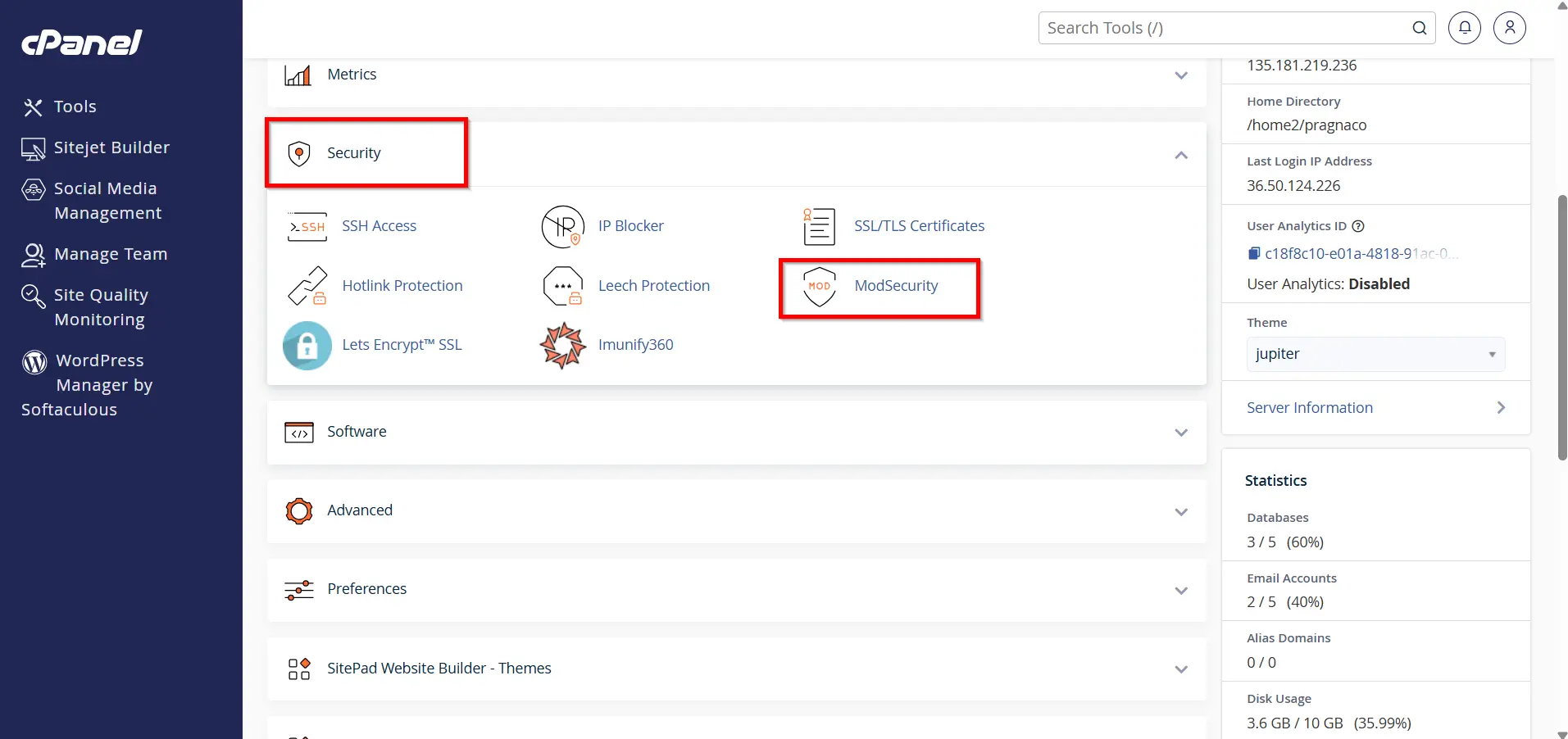Click the Social Media Management cloud icon
1568x739 pixels.
click(33, 189)
